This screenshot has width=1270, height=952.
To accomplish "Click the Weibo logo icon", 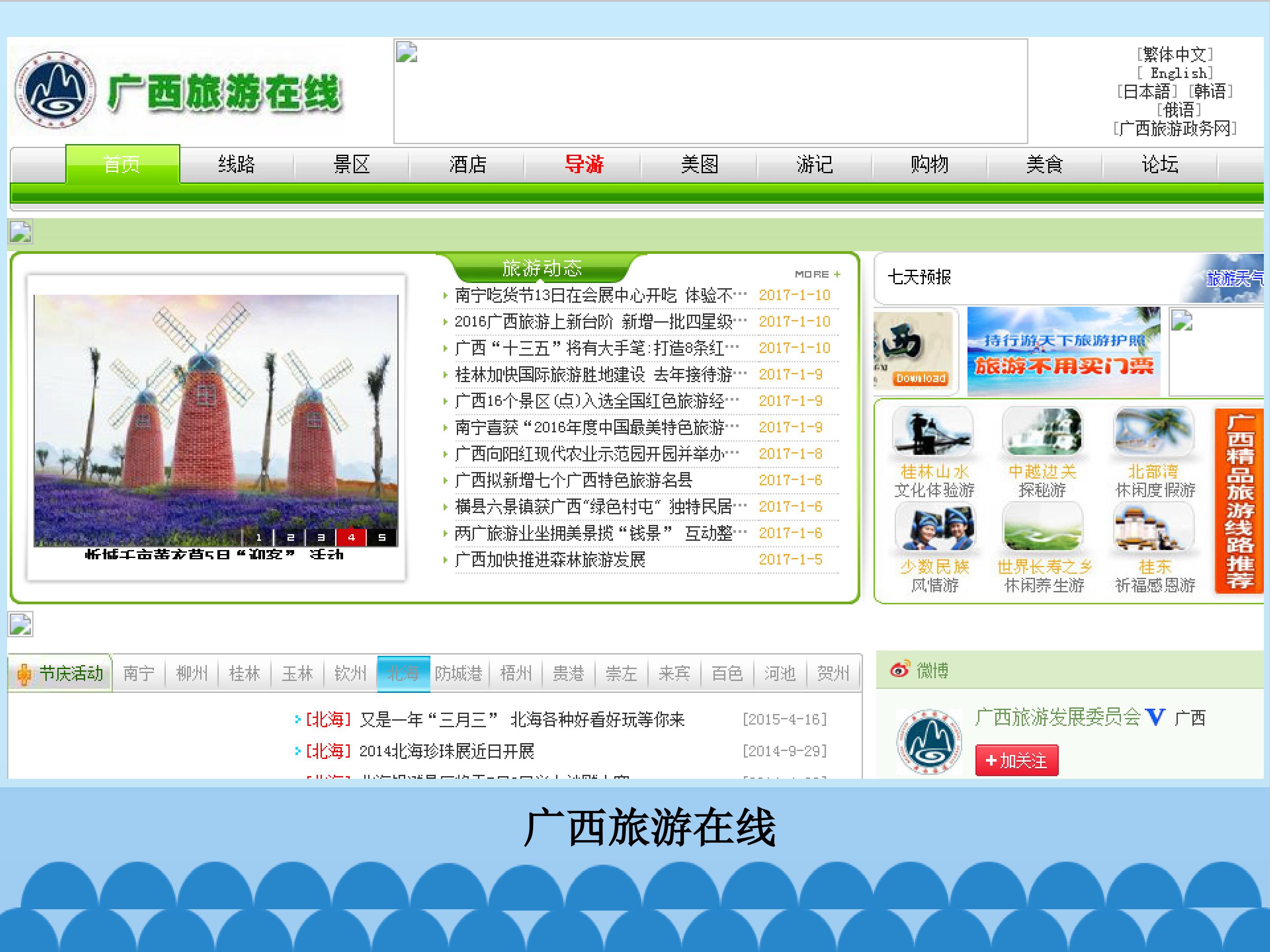I will click(x=900, y=669).
